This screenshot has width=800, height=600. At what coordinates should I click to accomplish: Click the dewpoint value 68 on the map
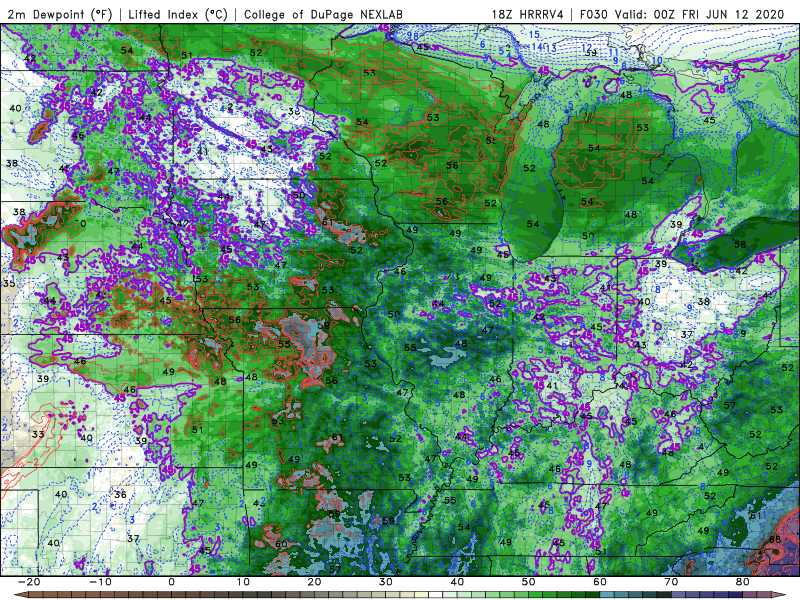pyautogui.click(x=775, y=539)
